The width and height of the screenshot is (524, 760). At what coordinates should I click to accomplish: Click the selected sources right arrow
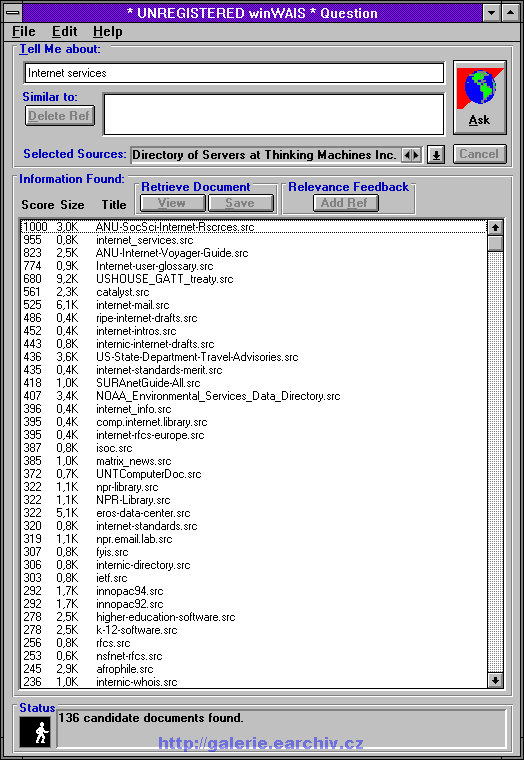[416, 155]
